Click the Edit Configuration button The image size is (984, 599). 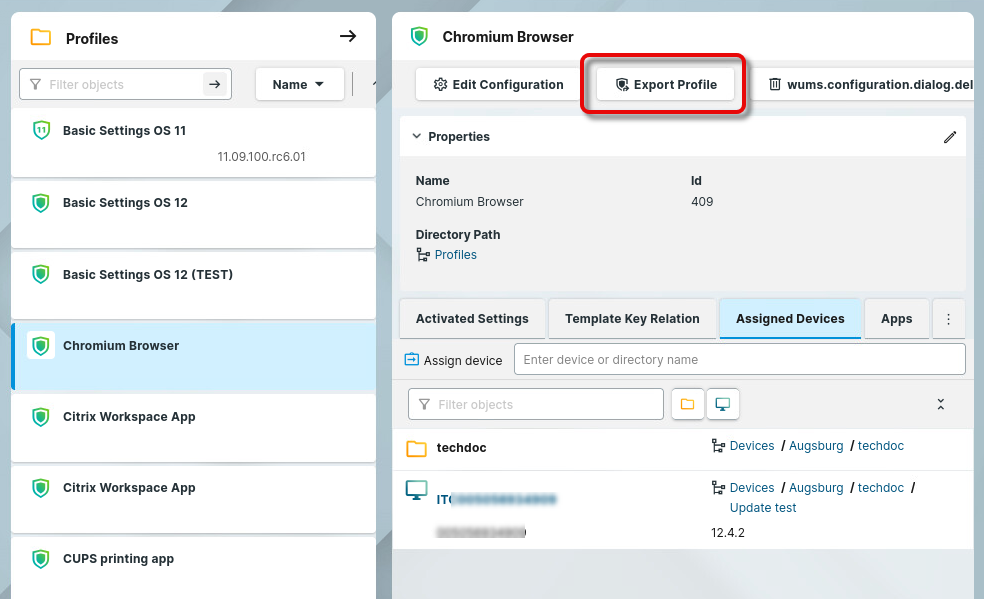click(x=498, y=85)
